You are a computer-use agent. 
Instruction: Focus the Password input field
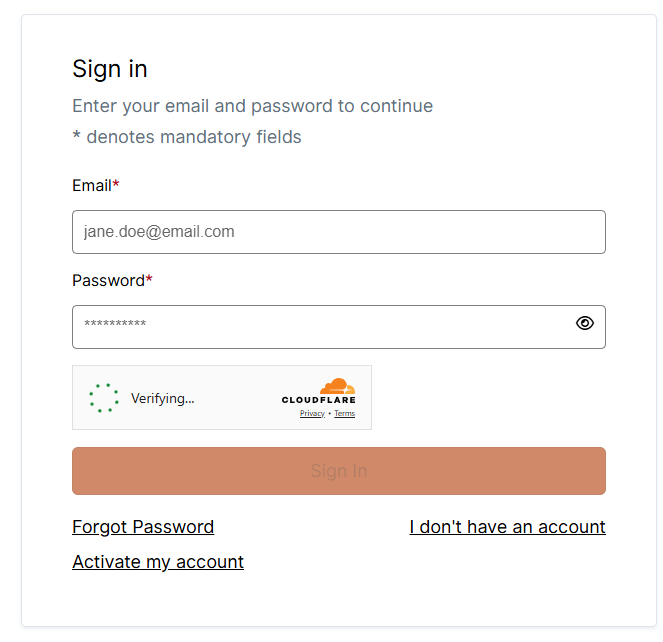[x=320, y=327]
